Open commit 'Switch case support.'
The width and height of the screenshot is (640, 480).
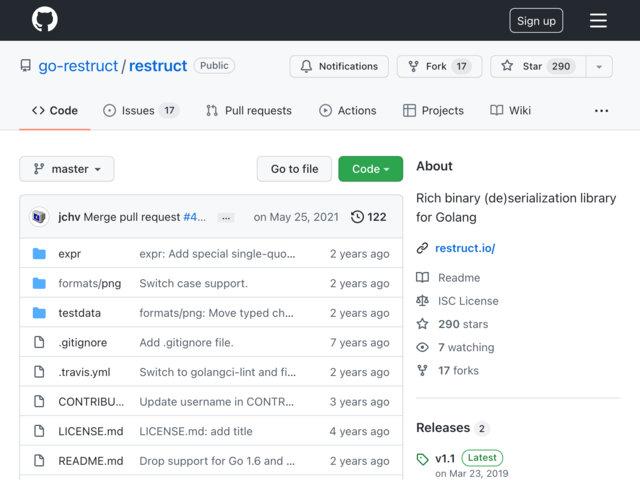tap(193, 283)
